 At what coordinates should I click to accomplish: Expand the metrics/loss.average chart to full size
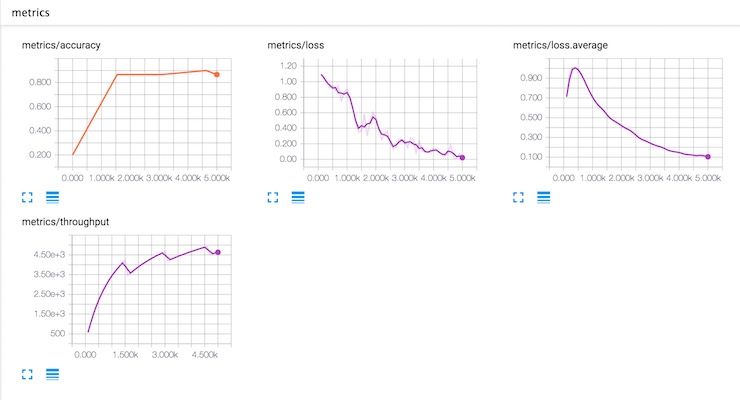518,197
